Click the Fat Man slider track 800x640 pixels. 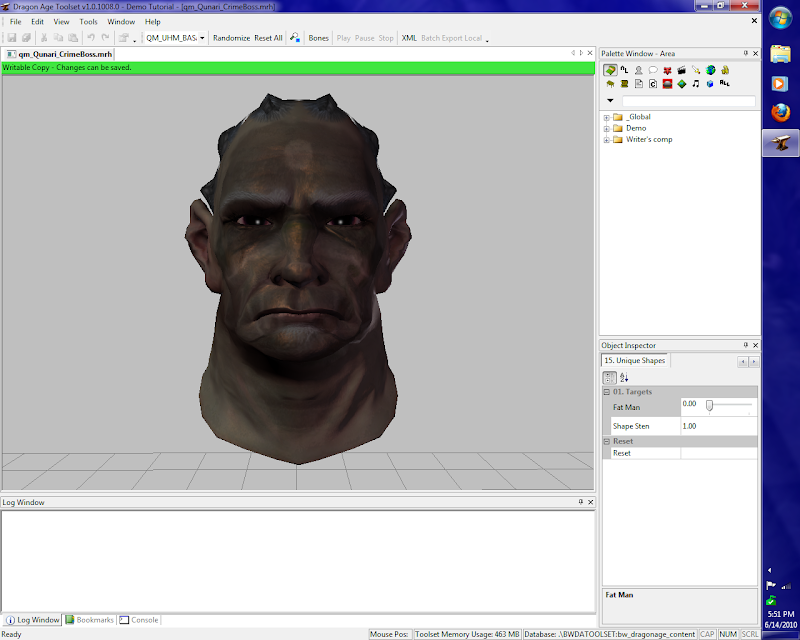730,405
